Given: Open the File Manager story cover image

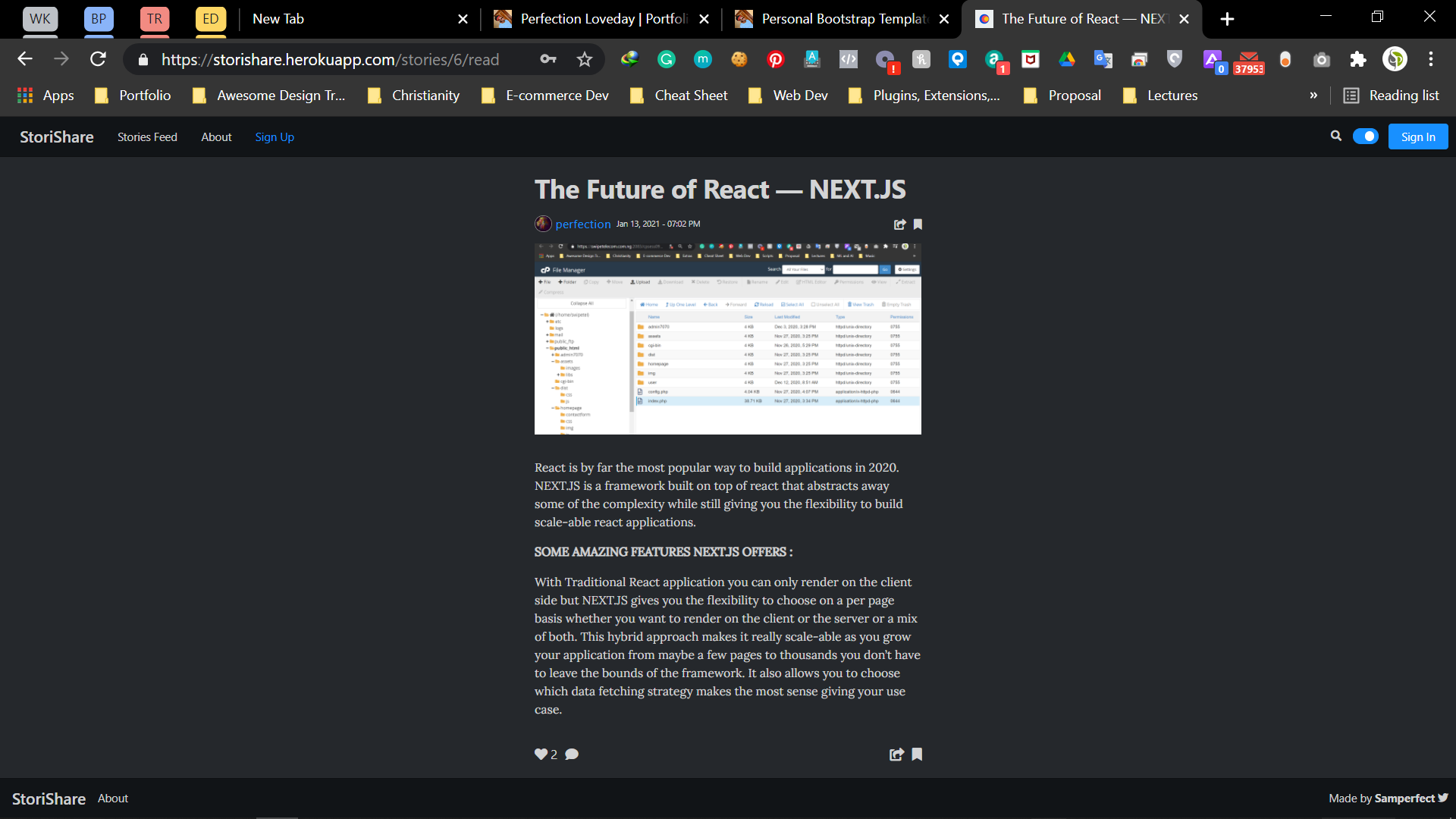Looking at the screenshot, I should (x=728, y=338).
